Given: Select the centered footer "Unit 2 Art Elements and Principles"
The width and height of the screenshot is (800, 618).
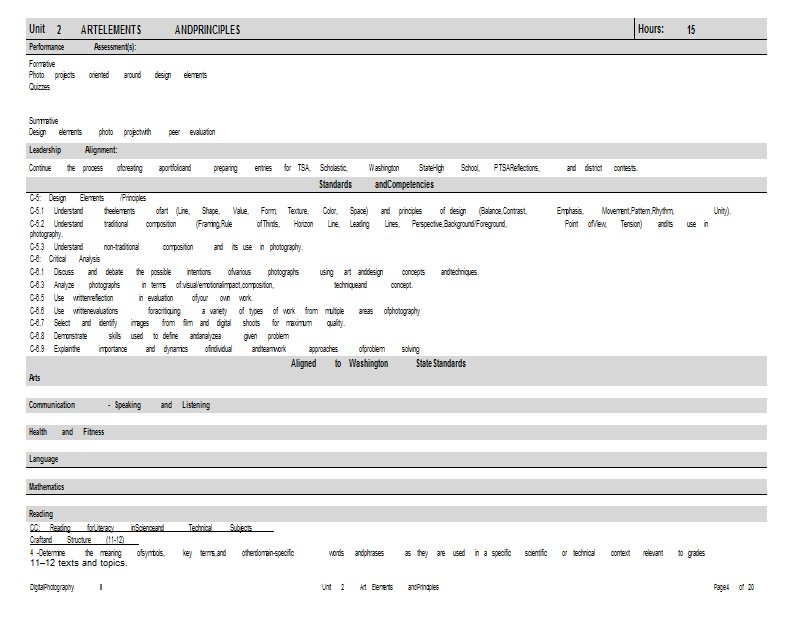Looking at the screenshot, I should point(380,587).
